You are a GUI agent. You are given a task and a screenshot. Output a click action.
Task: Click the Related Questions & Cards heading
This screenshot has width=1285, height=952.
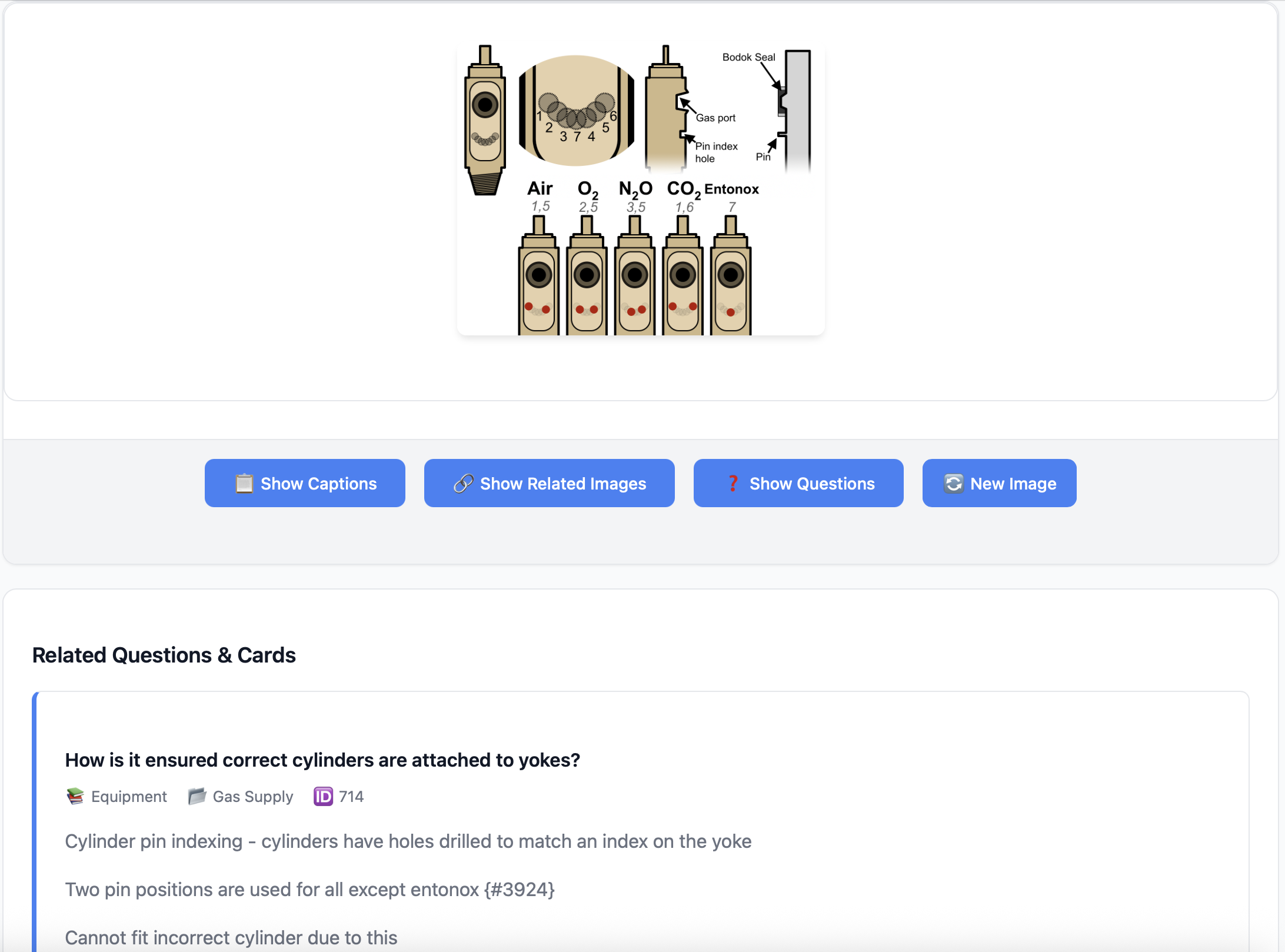point(165,655)
